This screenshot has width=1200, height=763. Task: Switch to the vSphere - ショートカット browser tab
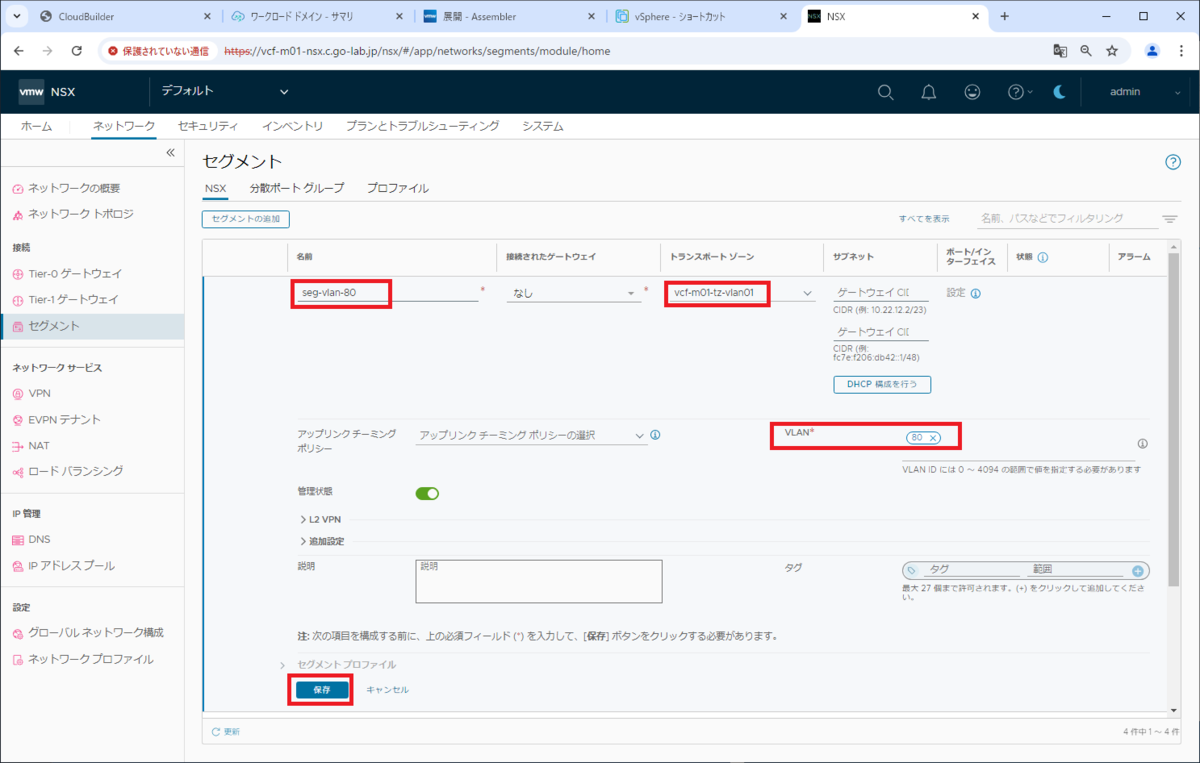click(700, 16)
